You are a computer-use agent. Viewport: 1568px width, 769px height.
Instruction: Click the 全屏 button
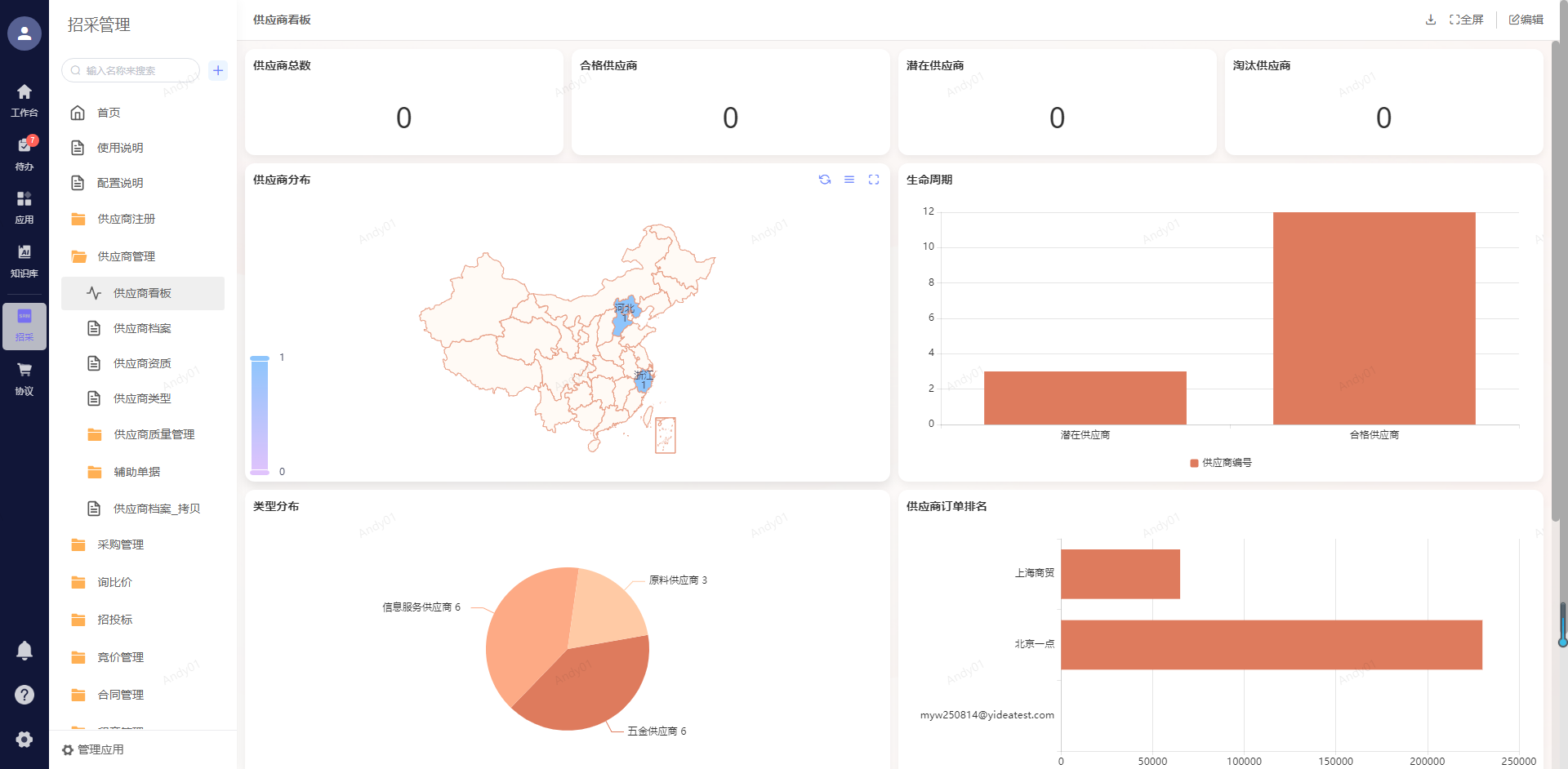tap(1467, 20)
